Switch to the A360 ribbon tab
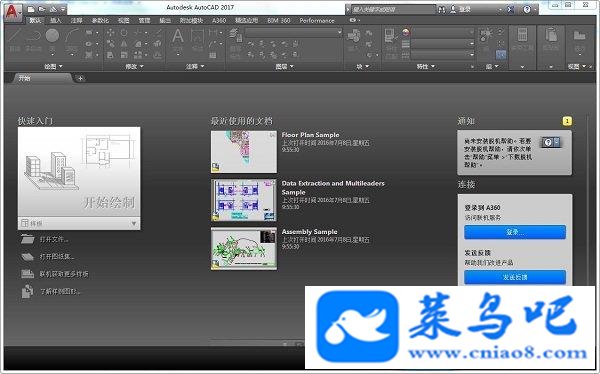Image resolution: width=600 pixels, height=374 pixels. pyautogui.click(x=219, y=21)
